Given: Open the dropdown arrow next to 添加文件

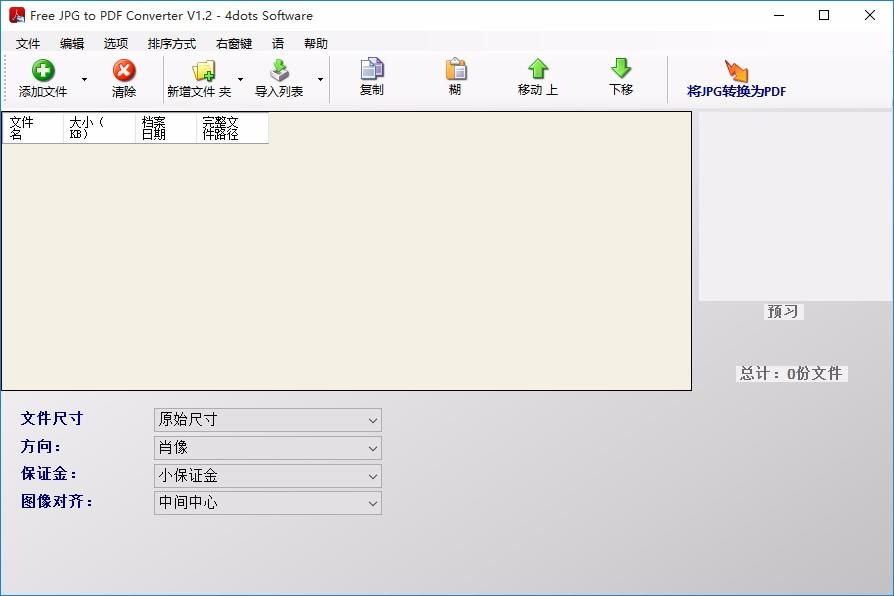Looking at the screenshot, I should pyautogui.click(x=84, y=79).
